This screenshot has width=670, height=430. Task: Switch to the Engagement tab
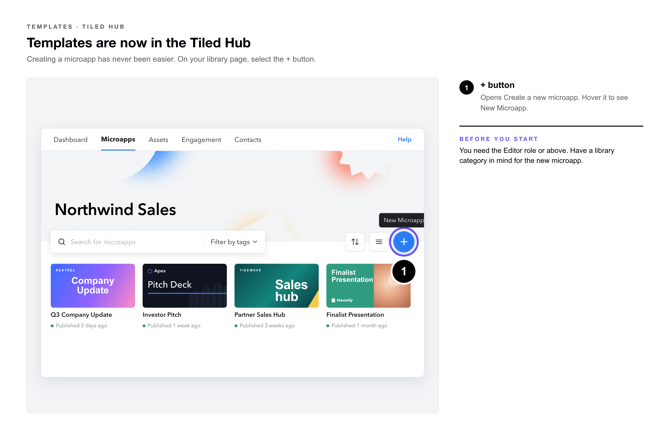pyautogui.click(x=201, y=140)
